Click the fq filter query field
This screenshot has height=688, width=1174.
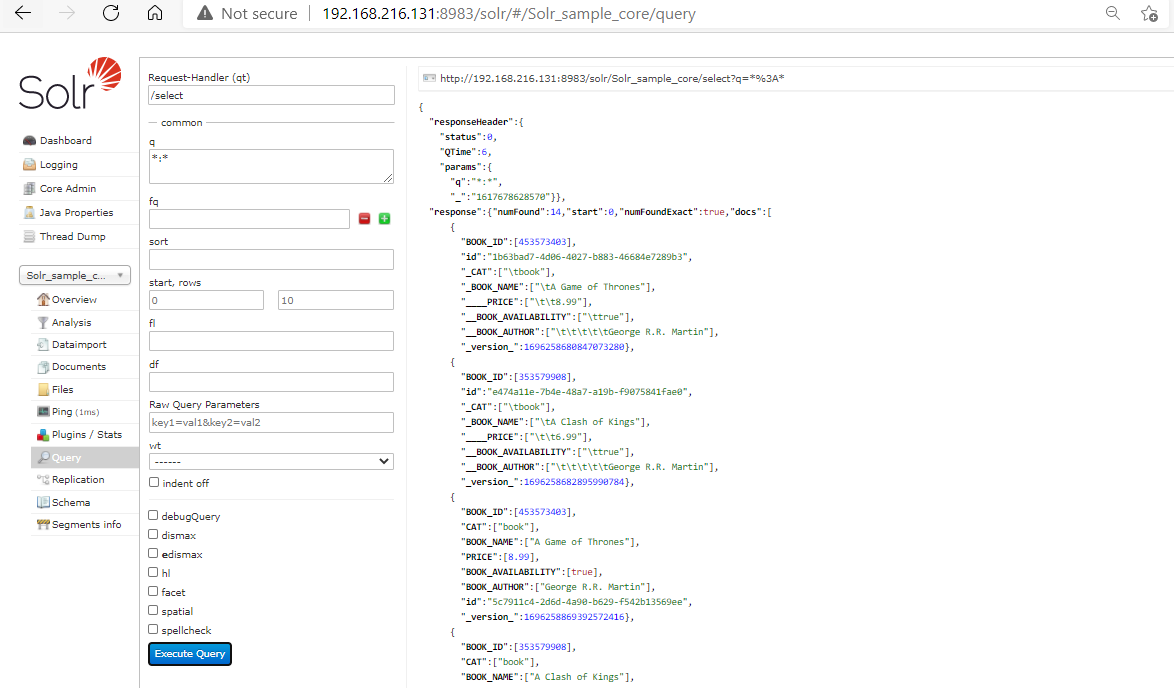(249, 219)
